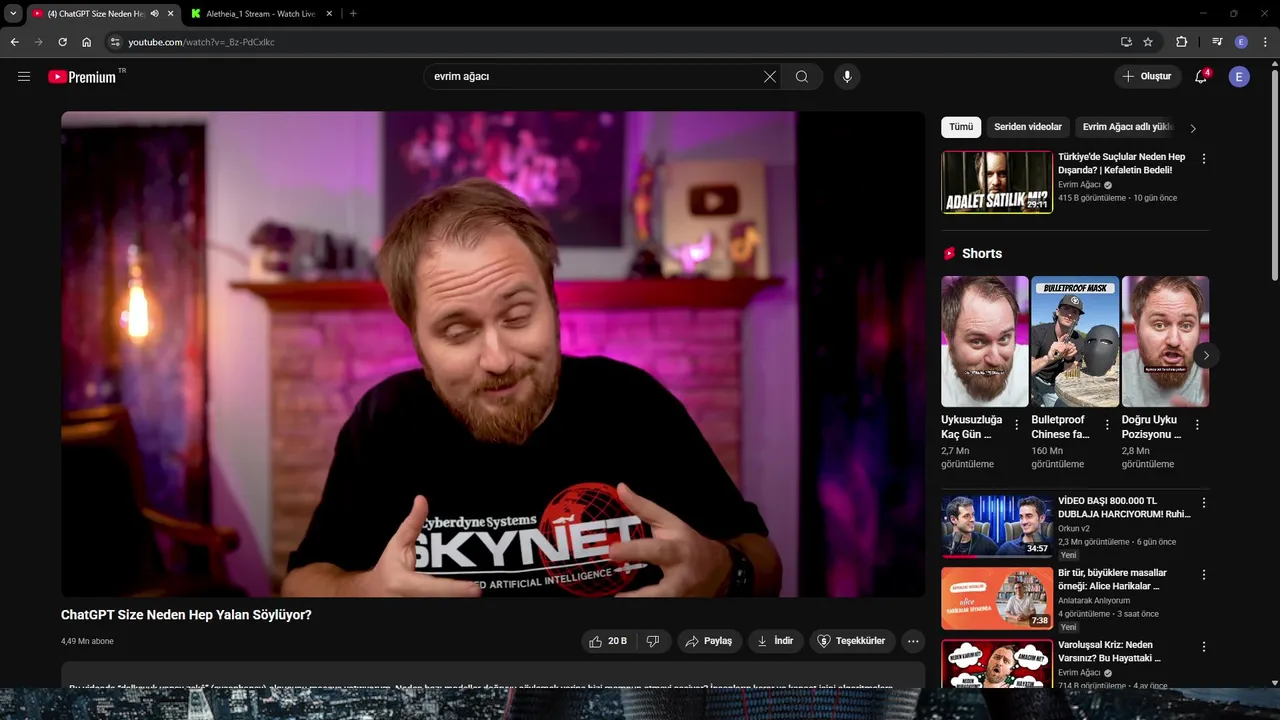This screenshot has height=720, width=1280.
Task: Open the Uykusuzluğa Kaç Gün short thumbnail
Action: (x=985, y=341)
